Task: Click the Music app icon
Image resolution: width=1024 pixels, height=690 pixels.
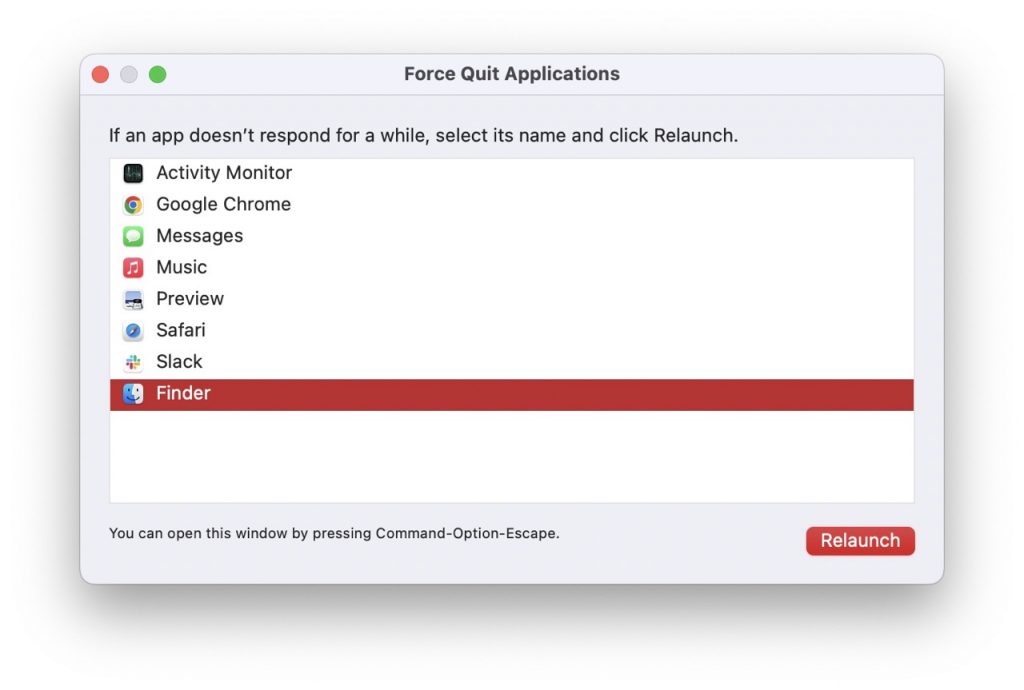Action: 133,267
